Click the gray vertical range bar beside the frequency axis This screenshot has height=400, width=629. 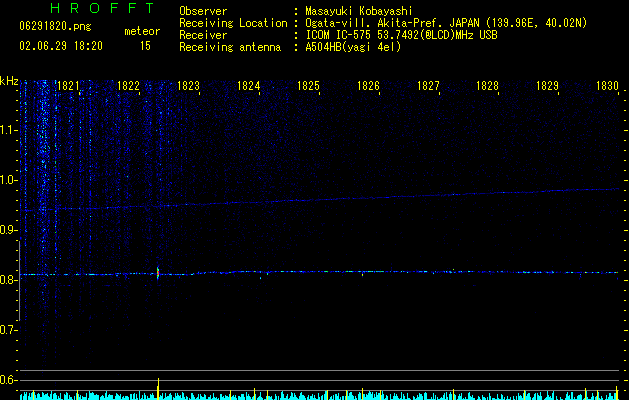coord(19,281)
